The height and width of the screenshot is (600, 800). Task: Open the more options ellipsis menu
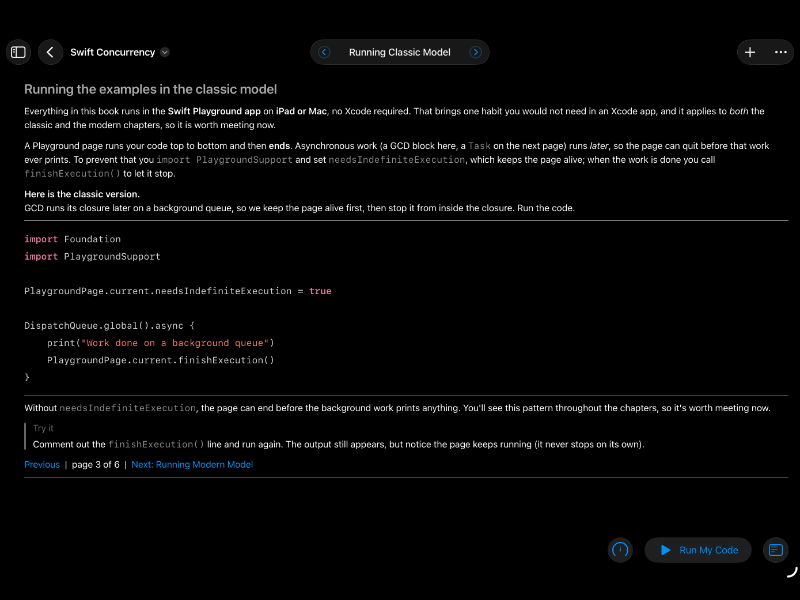coord(780,52)
